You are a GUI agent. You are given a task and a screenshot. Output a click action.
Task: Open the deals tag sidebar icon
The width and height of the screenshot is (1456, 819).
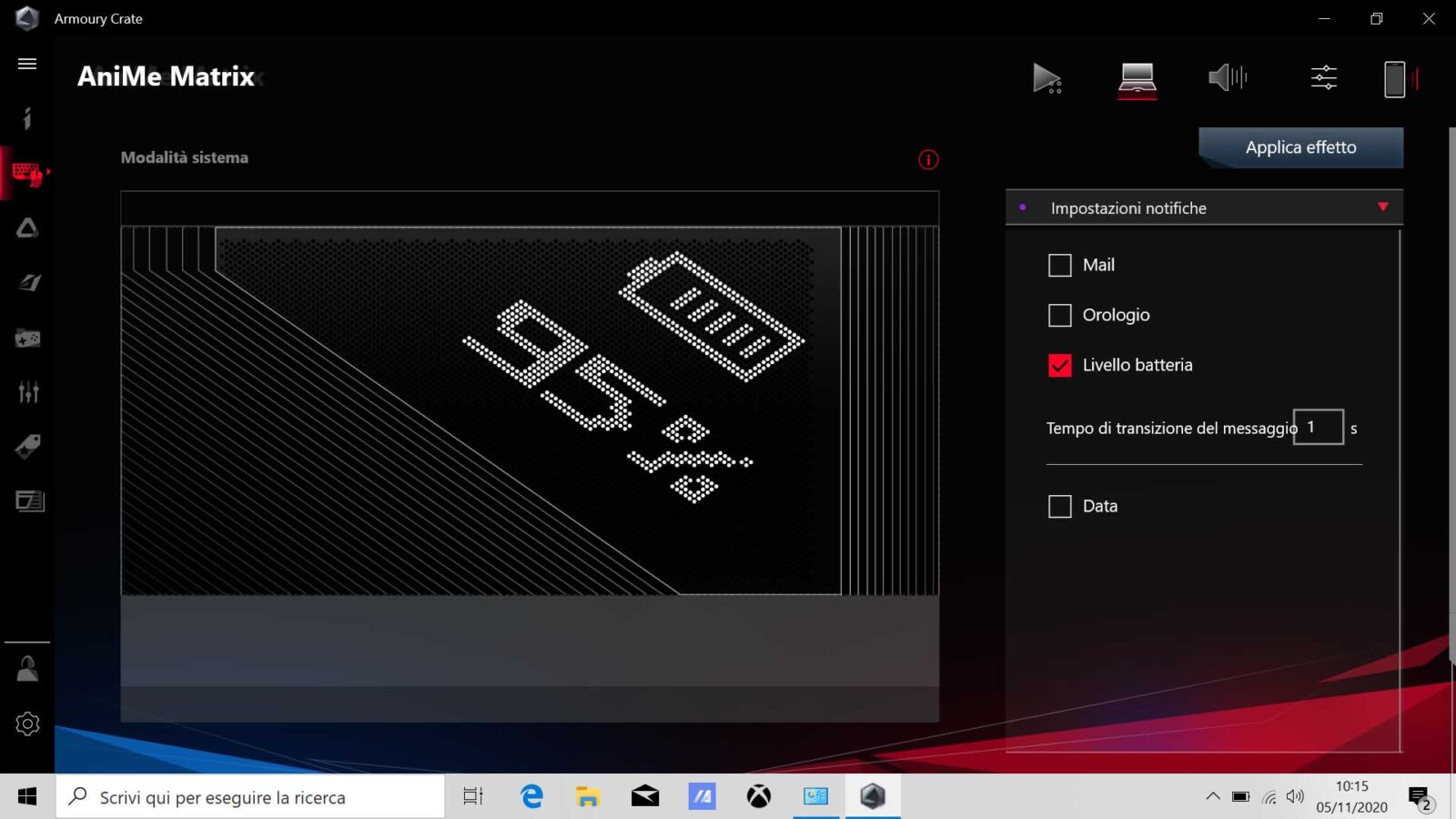pyautogui.click(x=27, y=447)
